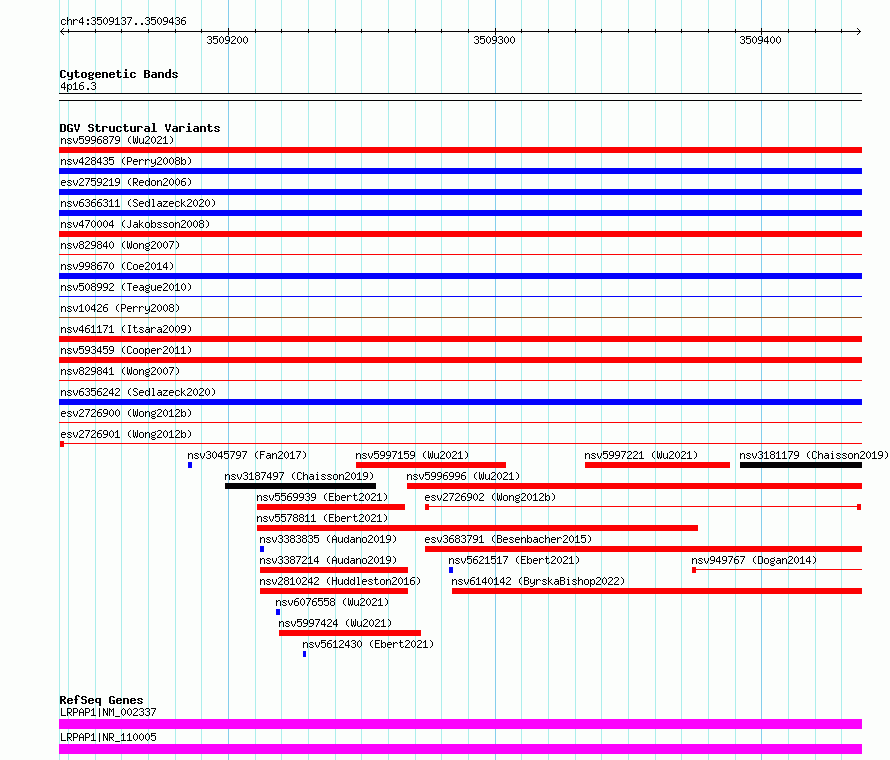Click red start marker of nsv949767 (Dogan2014)
890x760 pixels.
[694, 570]
